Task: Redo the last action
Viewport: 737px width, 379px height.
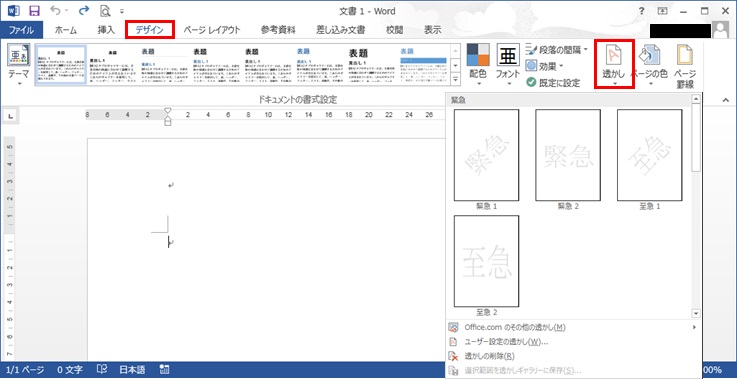Action: click(84, 11)
